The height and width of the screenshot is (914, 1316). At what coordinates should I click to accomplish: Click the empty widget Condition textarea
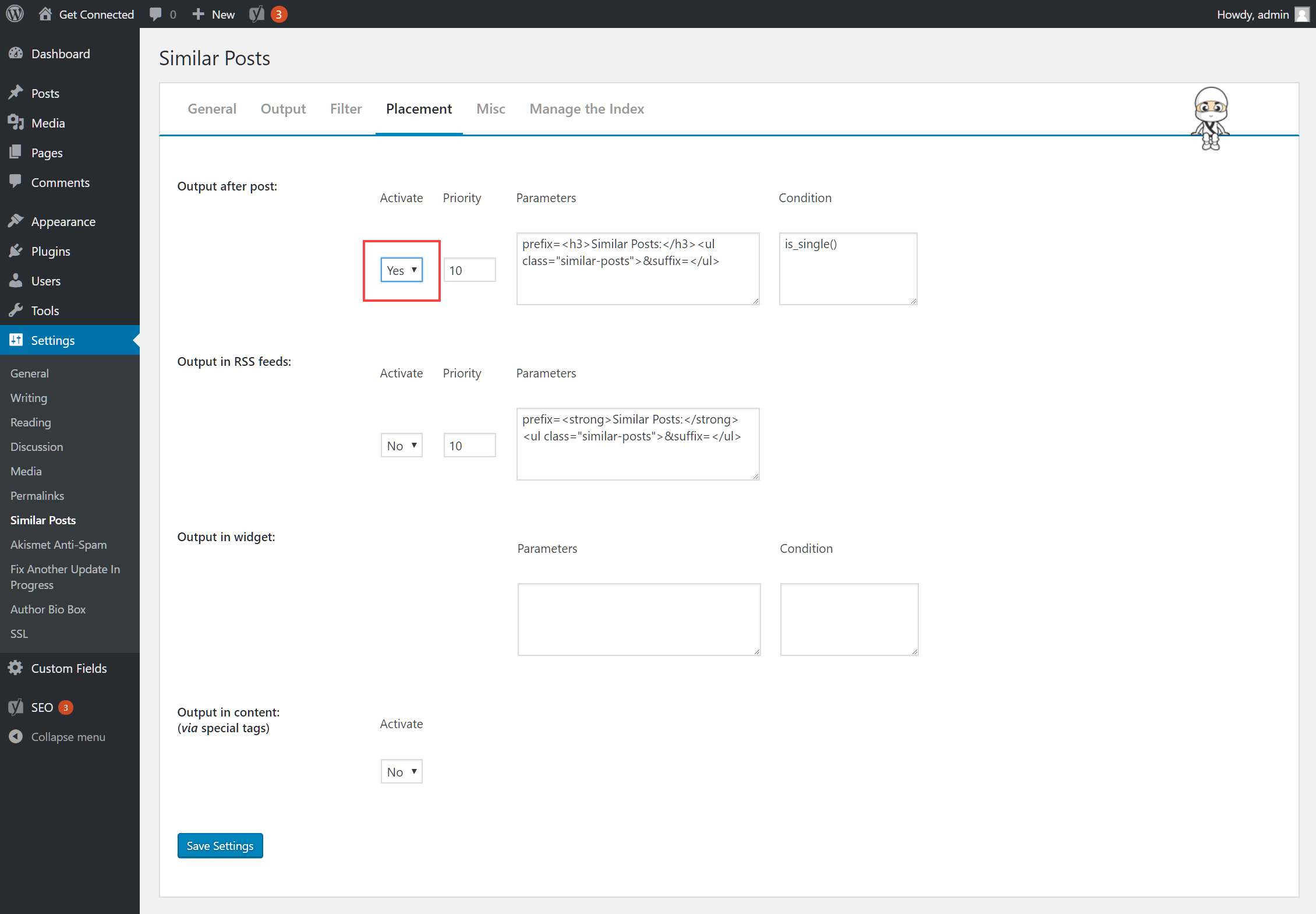point(850,619)
